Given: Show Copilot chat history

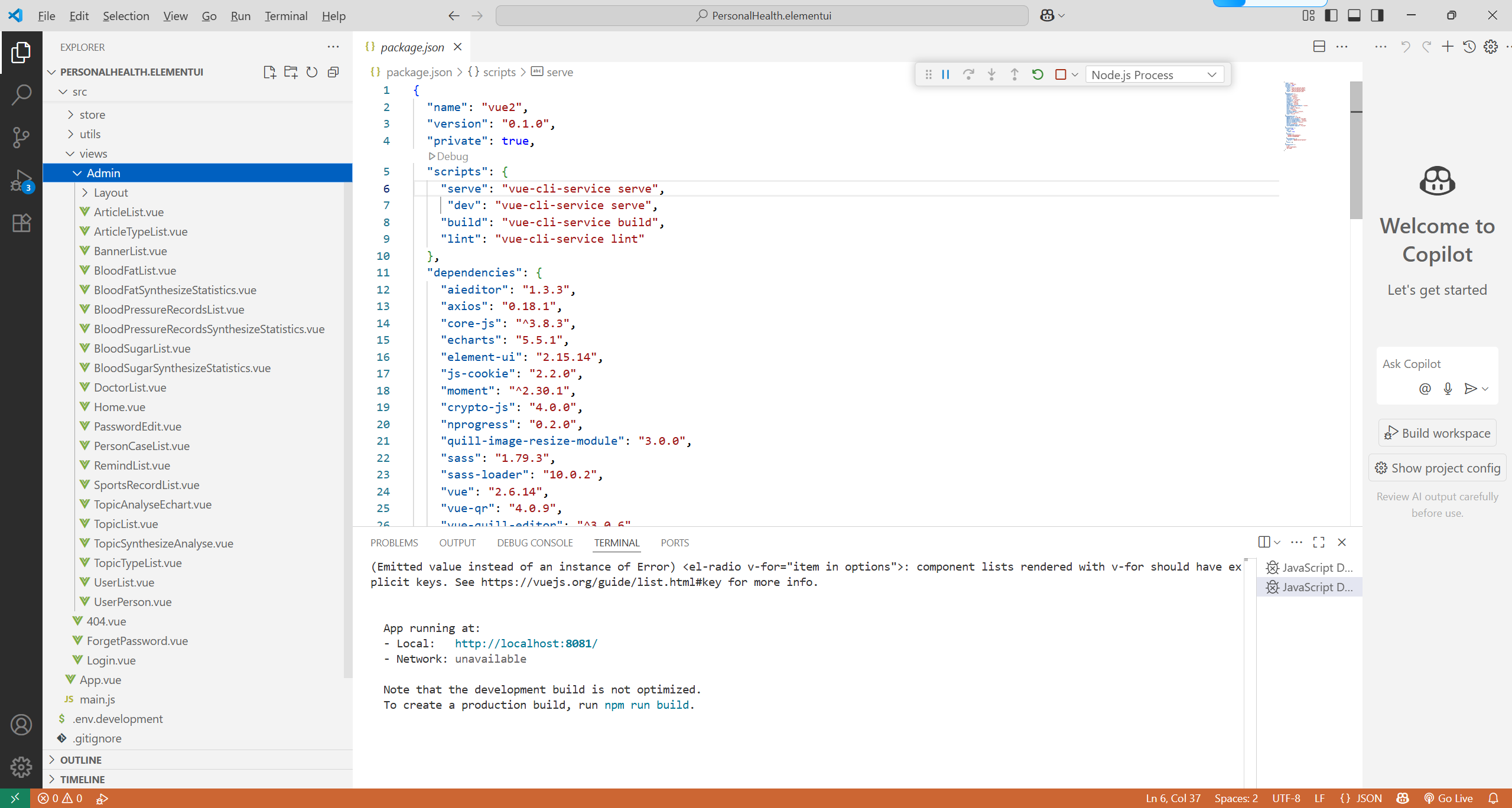Looking at the screenshot, I should (x=1469, y=47).
